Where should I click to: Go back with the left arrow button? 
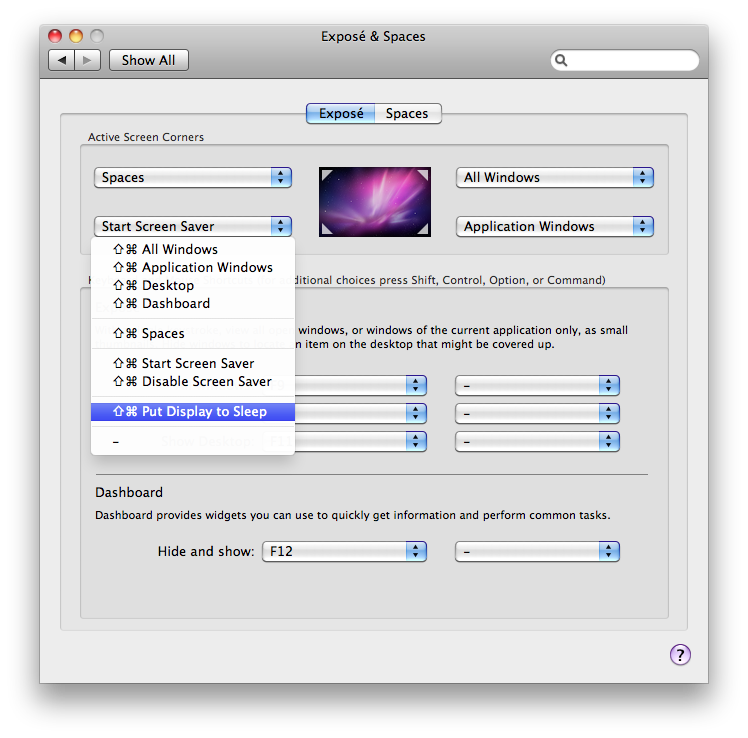click(62, 60)
